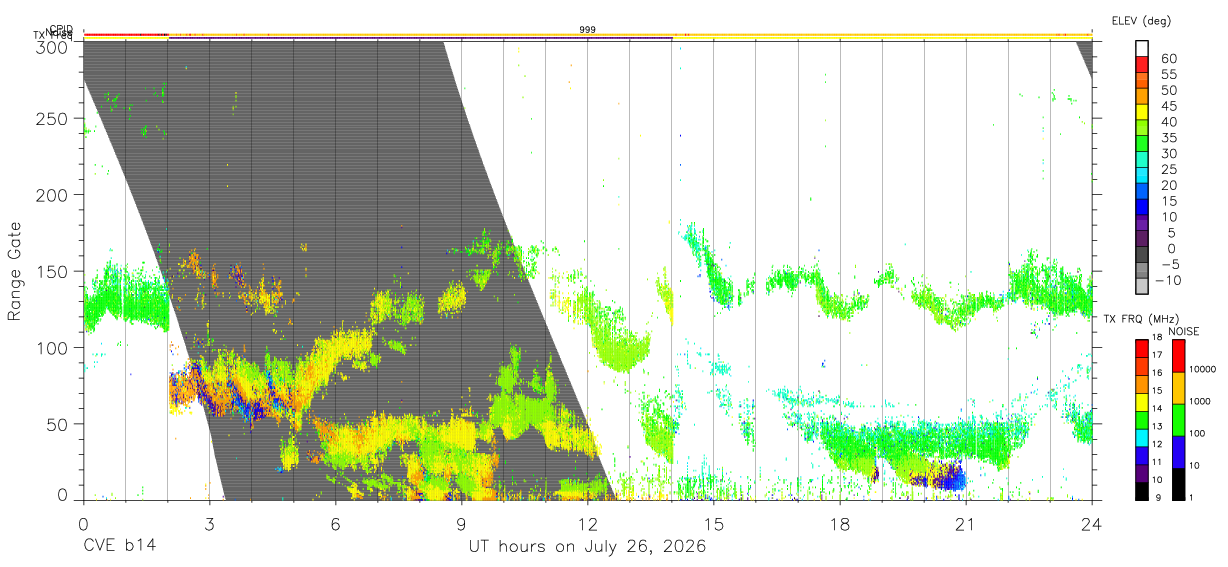
Task: Click the orange segment of the NOISE legend bar
Action: point(1177,388)
